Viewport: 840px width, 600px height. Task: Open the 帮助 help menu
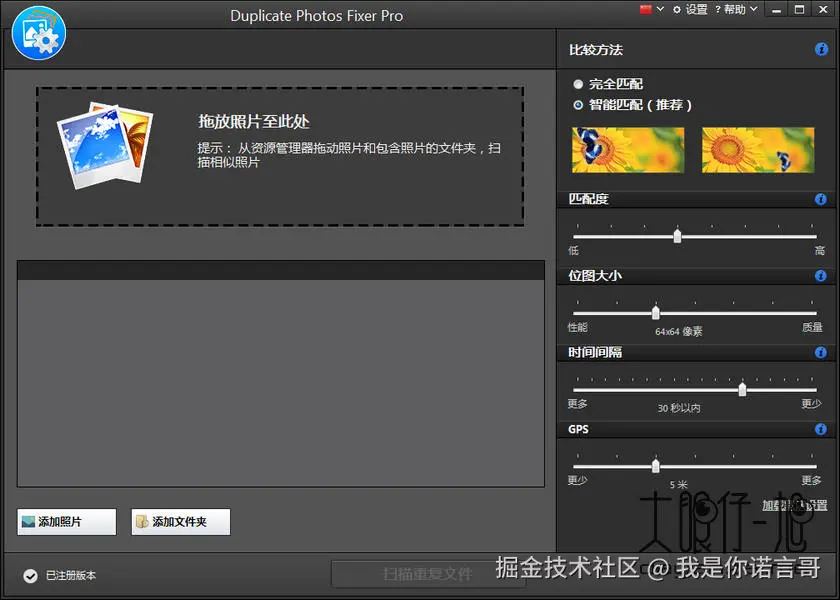point(736,9)
